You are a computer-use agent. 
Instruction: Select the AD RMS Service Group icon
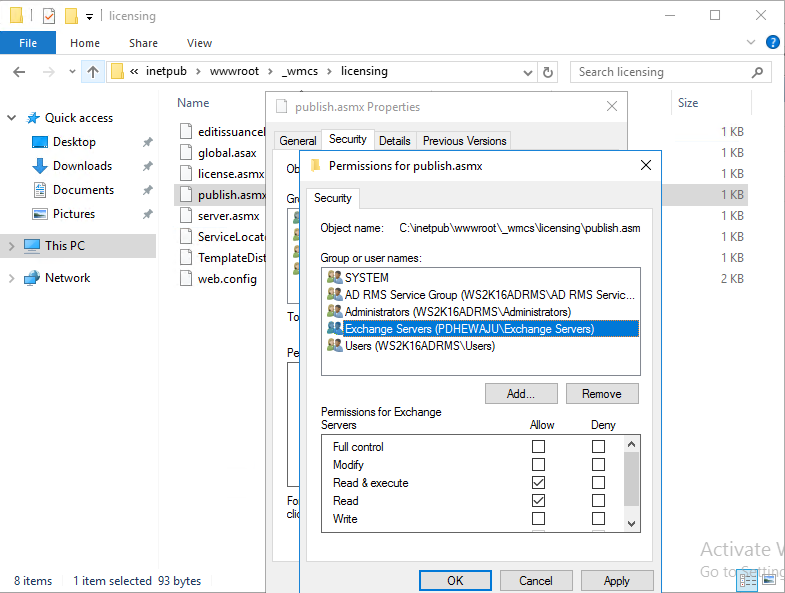point(334,294)
